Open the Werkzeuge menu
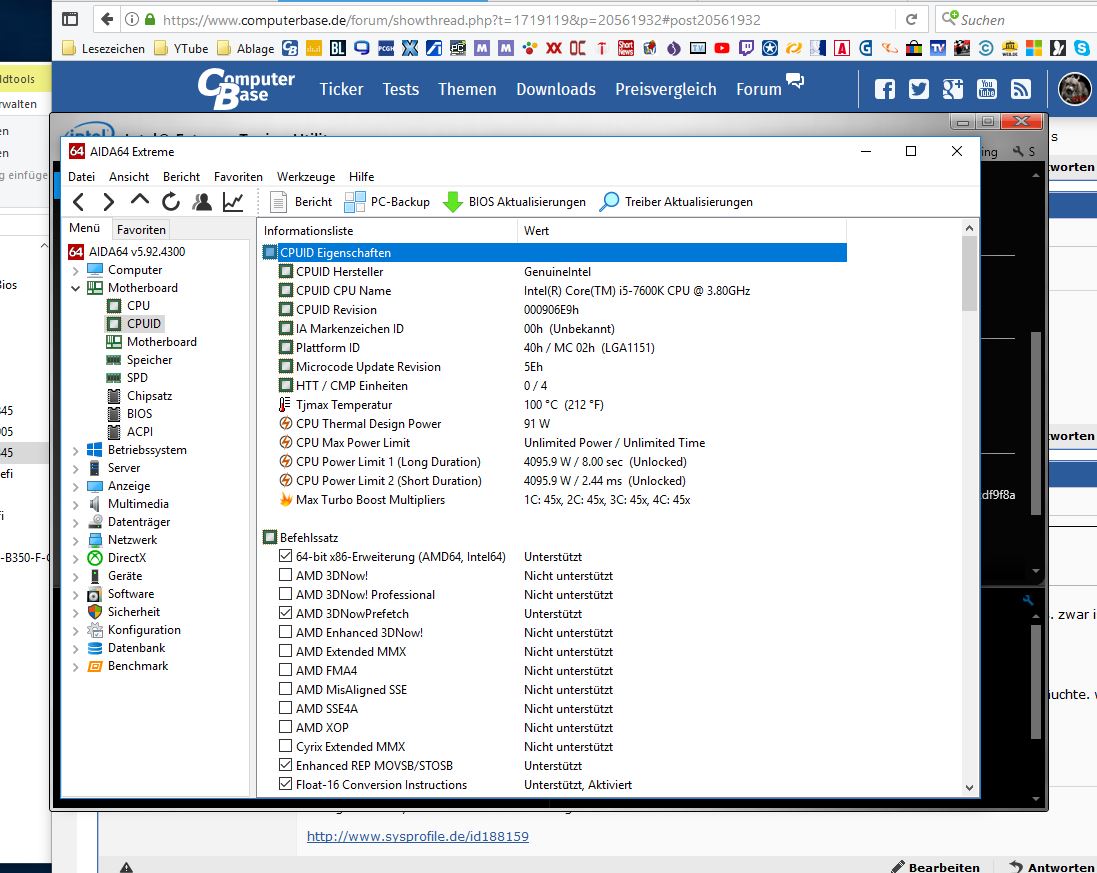The height and width of the screenshot is (873, 1097). pyautogui.click(x=306, y=177)
